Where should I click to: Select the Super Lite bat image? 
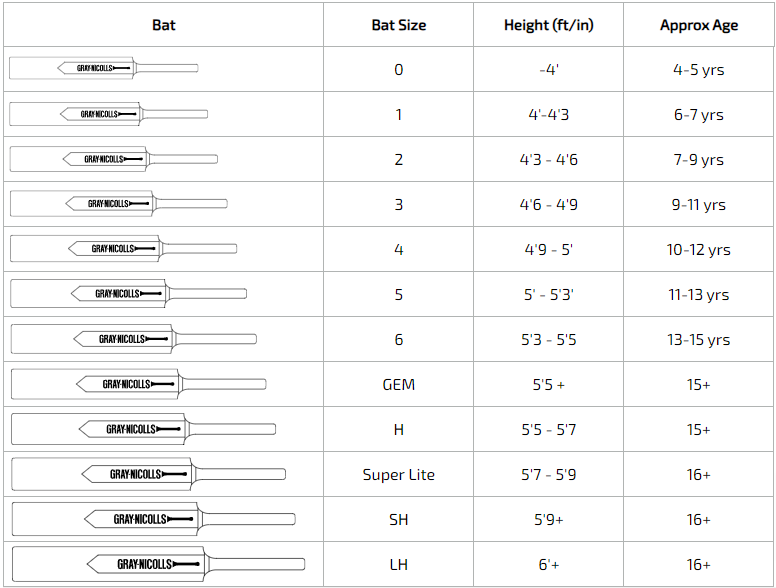[x=148, y=474]
